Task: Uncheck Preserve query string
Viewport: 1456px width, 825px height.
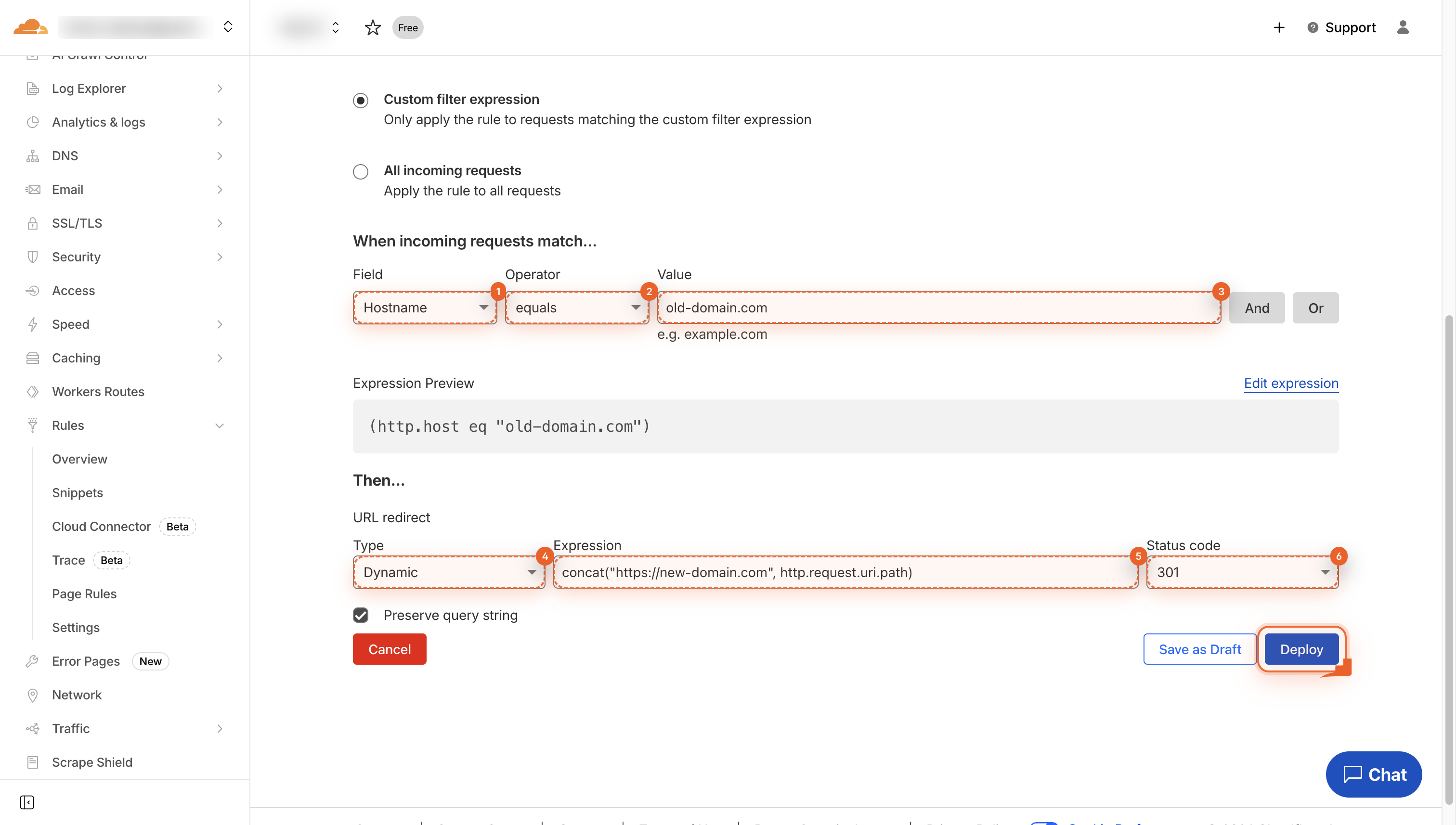Action: pyautogui.click(x=361, y=615)
